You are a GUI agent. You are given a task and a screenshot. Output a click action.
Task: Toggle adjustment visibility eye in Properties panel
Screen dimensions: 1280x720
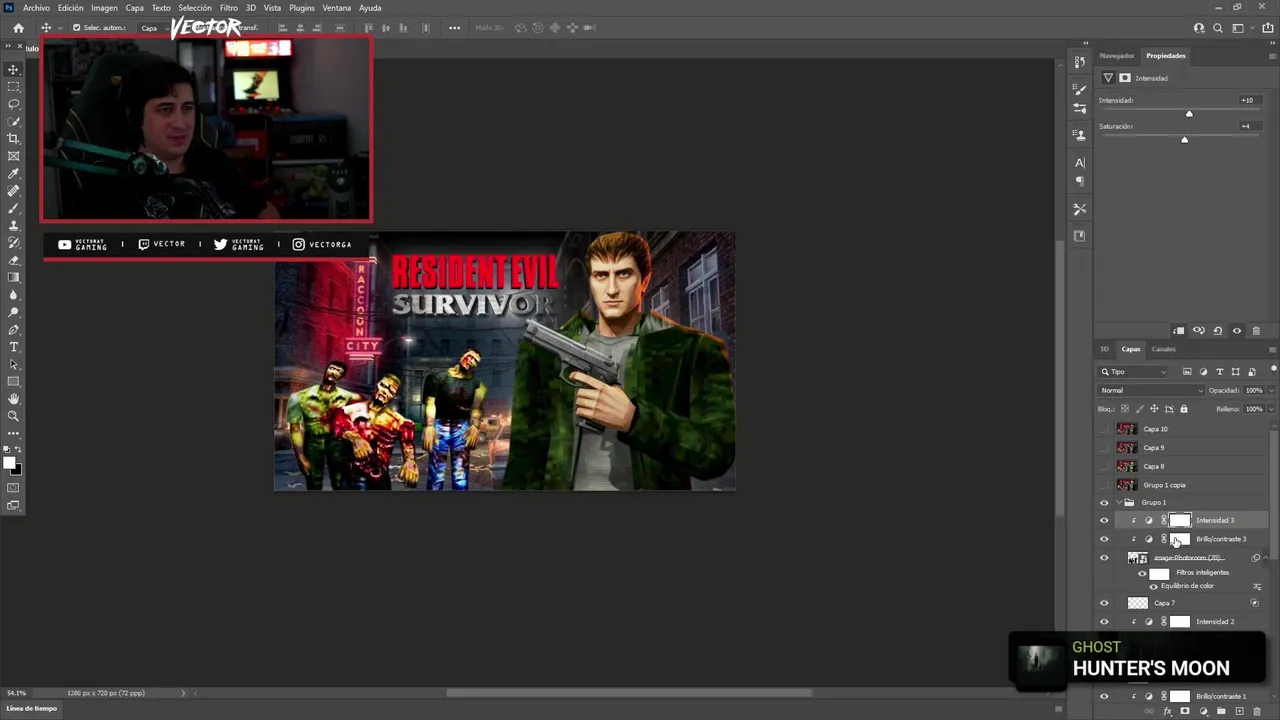[x=1237, y=331]
